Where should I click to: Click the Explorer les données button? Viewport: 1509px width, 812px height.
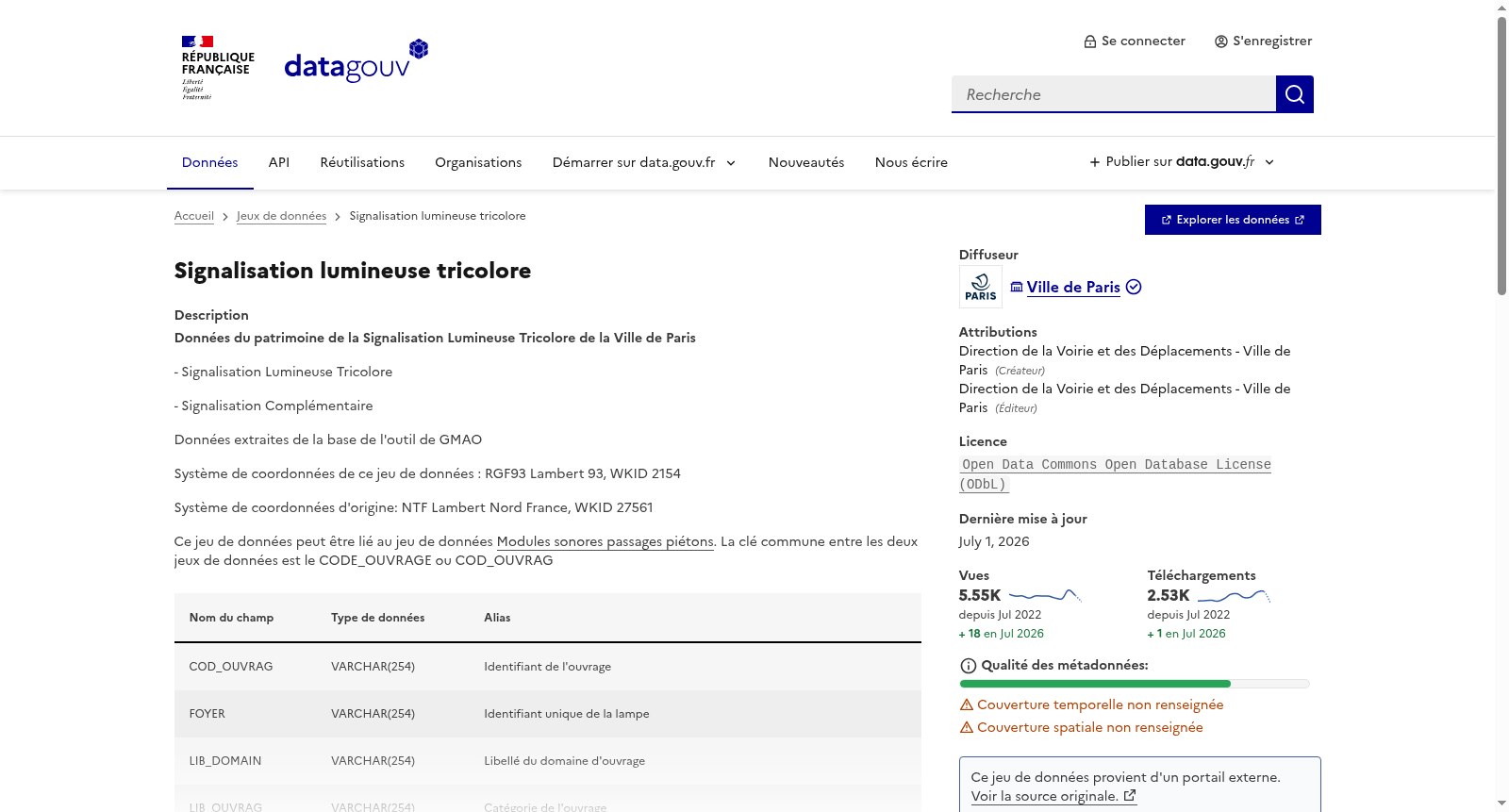[1233, 220]
